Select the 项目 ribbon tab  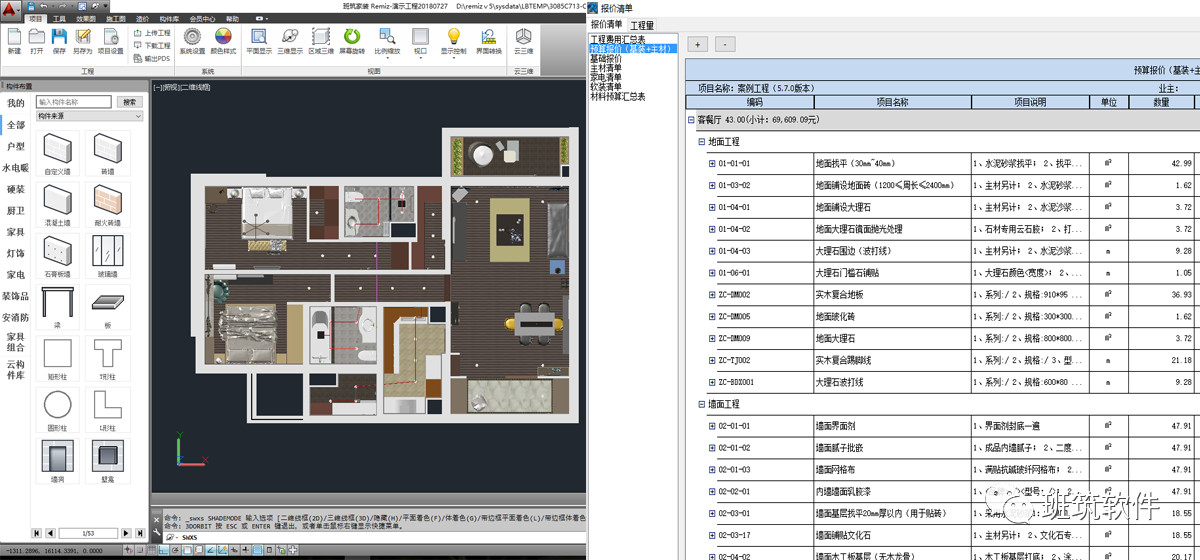tap(36, 19)
